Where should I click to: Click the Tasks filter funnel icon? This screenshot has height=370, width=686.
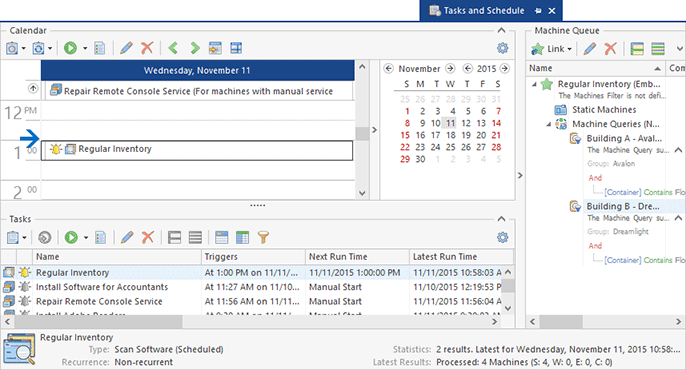click(263, 237)
